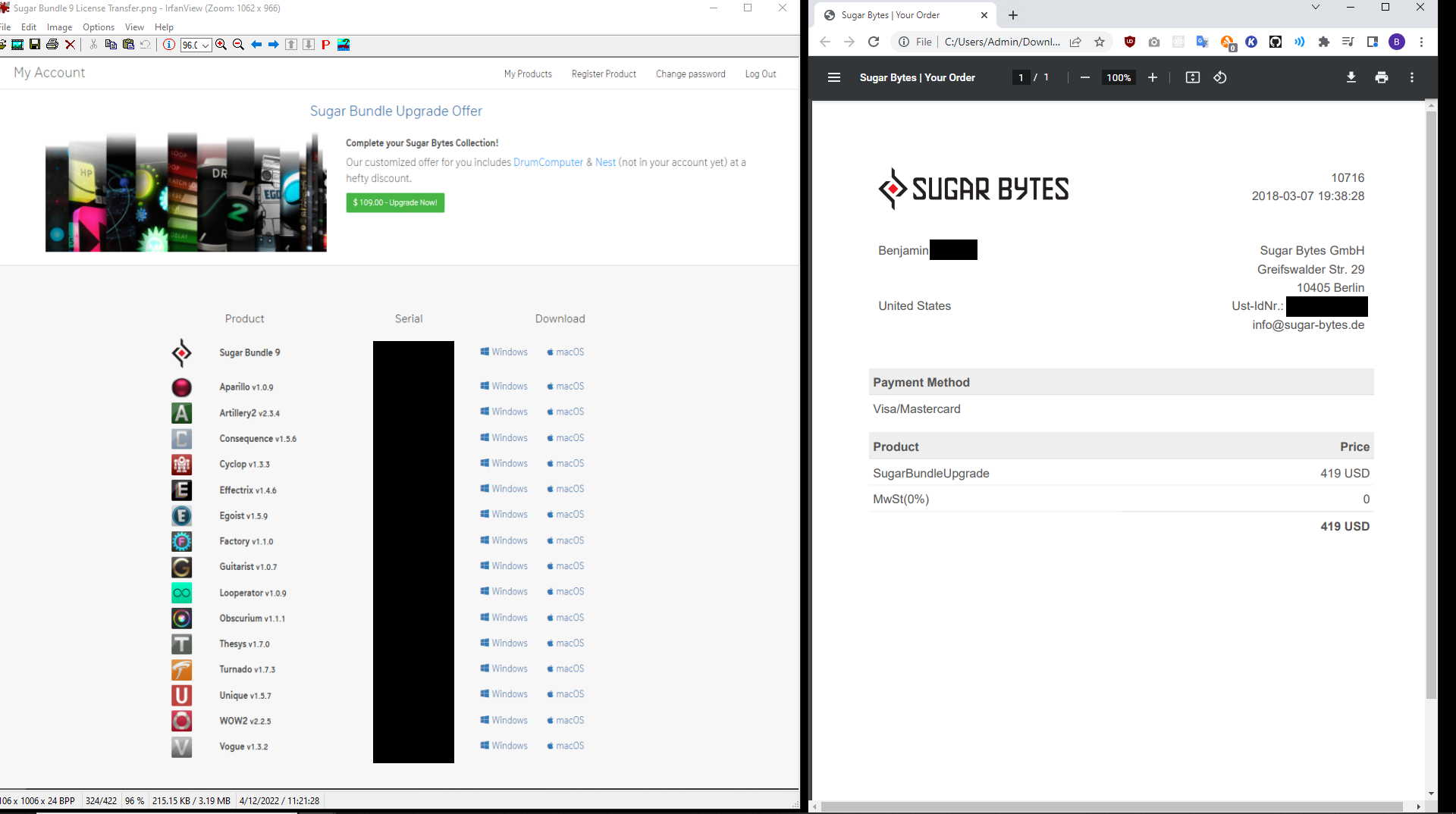Click "info@sugar-bytes.de" in the PDF
This screenshot has height=814, width=1456.
tap(1308, 324)
